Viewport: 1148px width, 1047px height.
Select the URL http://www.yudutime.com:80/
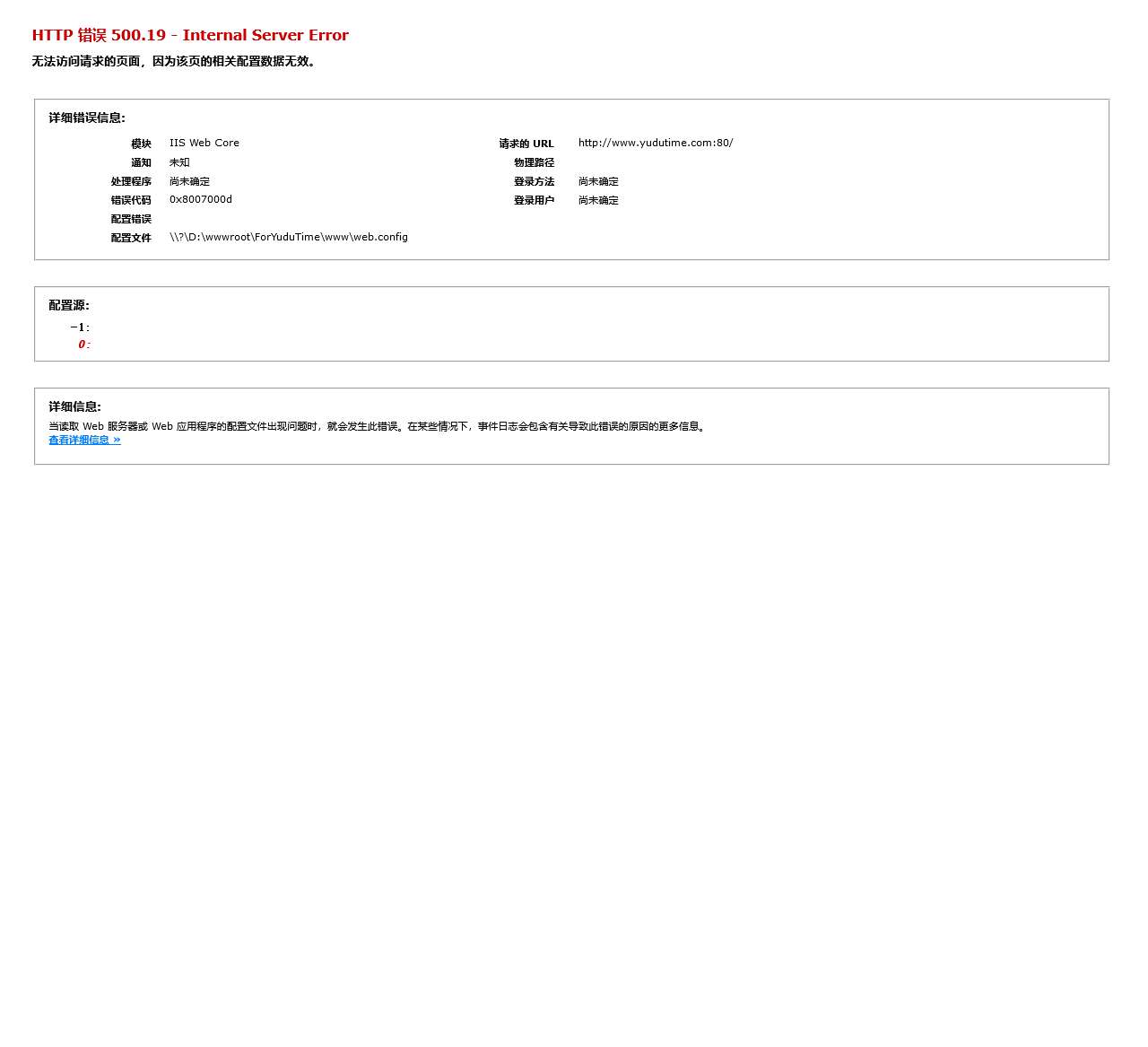(x=656, y=143)
